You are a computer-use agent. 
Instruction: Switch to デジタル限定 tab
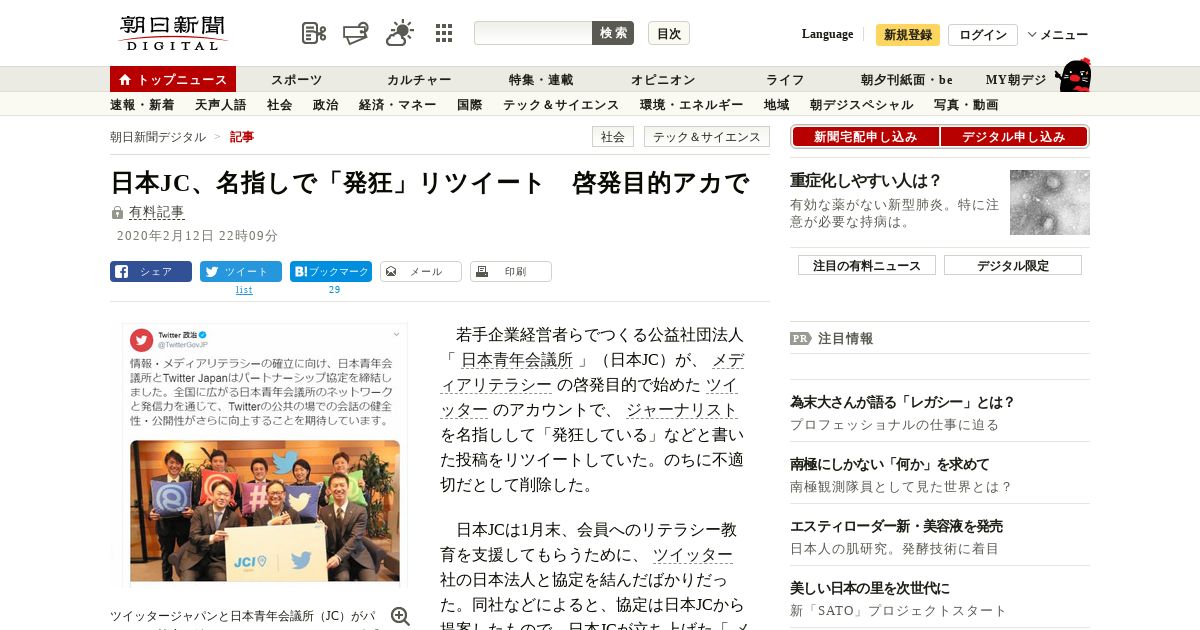point(1013,265)
